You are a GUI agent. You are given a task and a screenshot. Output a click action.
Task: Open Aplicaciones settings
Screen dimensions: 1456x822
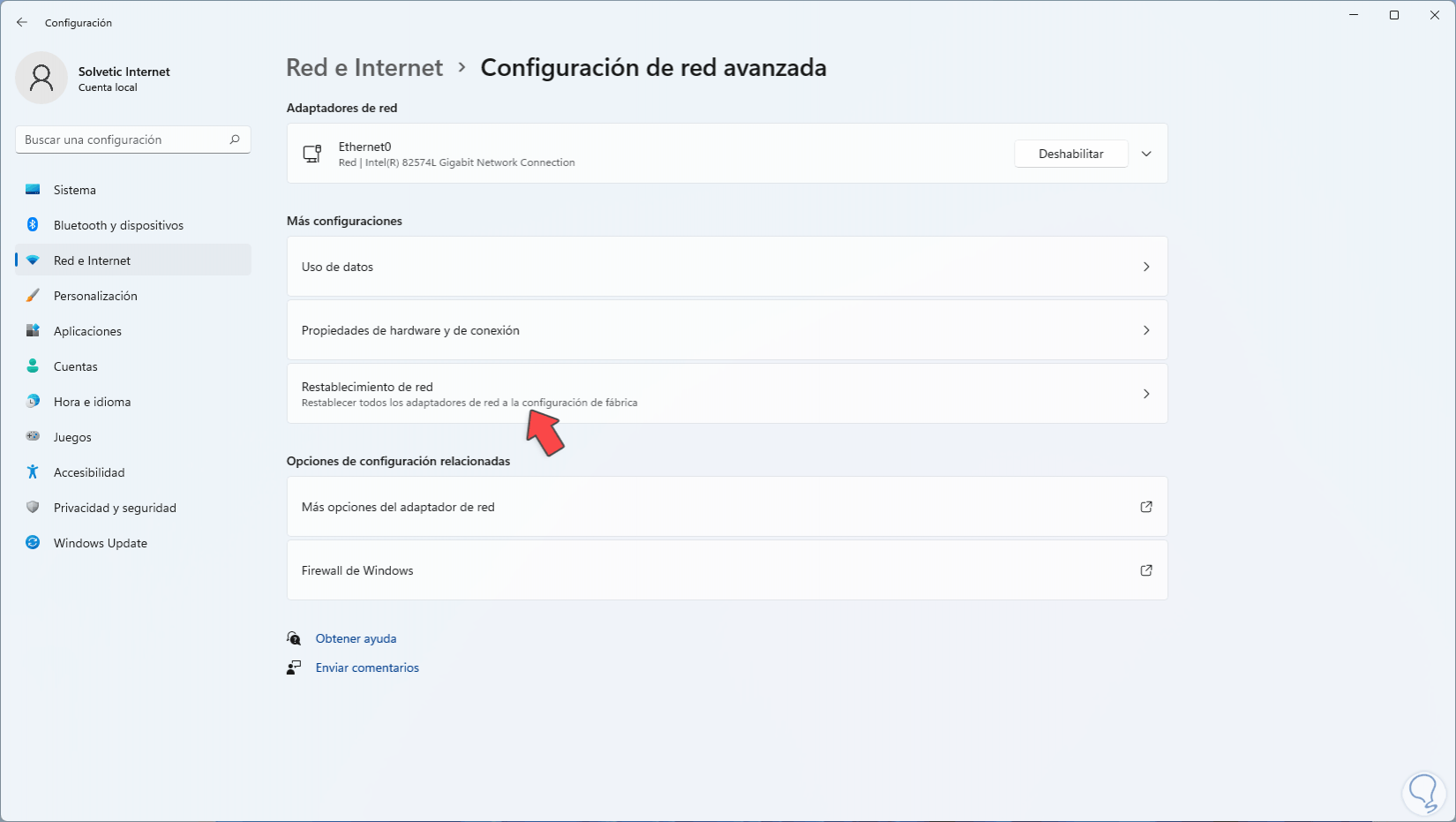coord(133,331)
